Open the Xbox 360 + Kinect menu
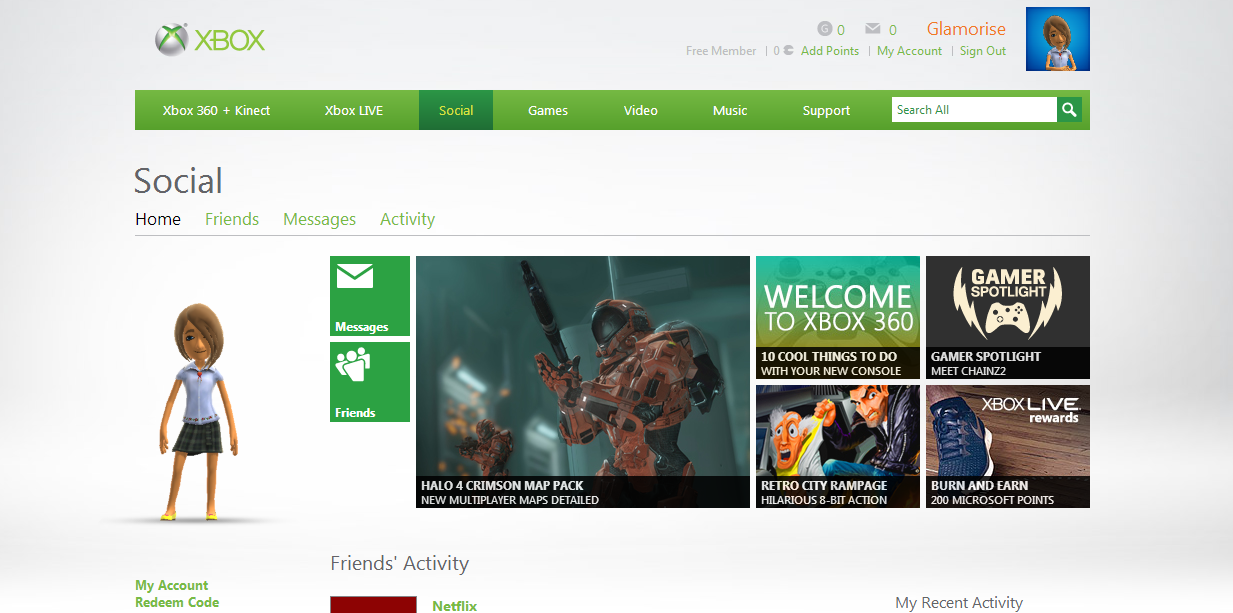 click(217, 110)
